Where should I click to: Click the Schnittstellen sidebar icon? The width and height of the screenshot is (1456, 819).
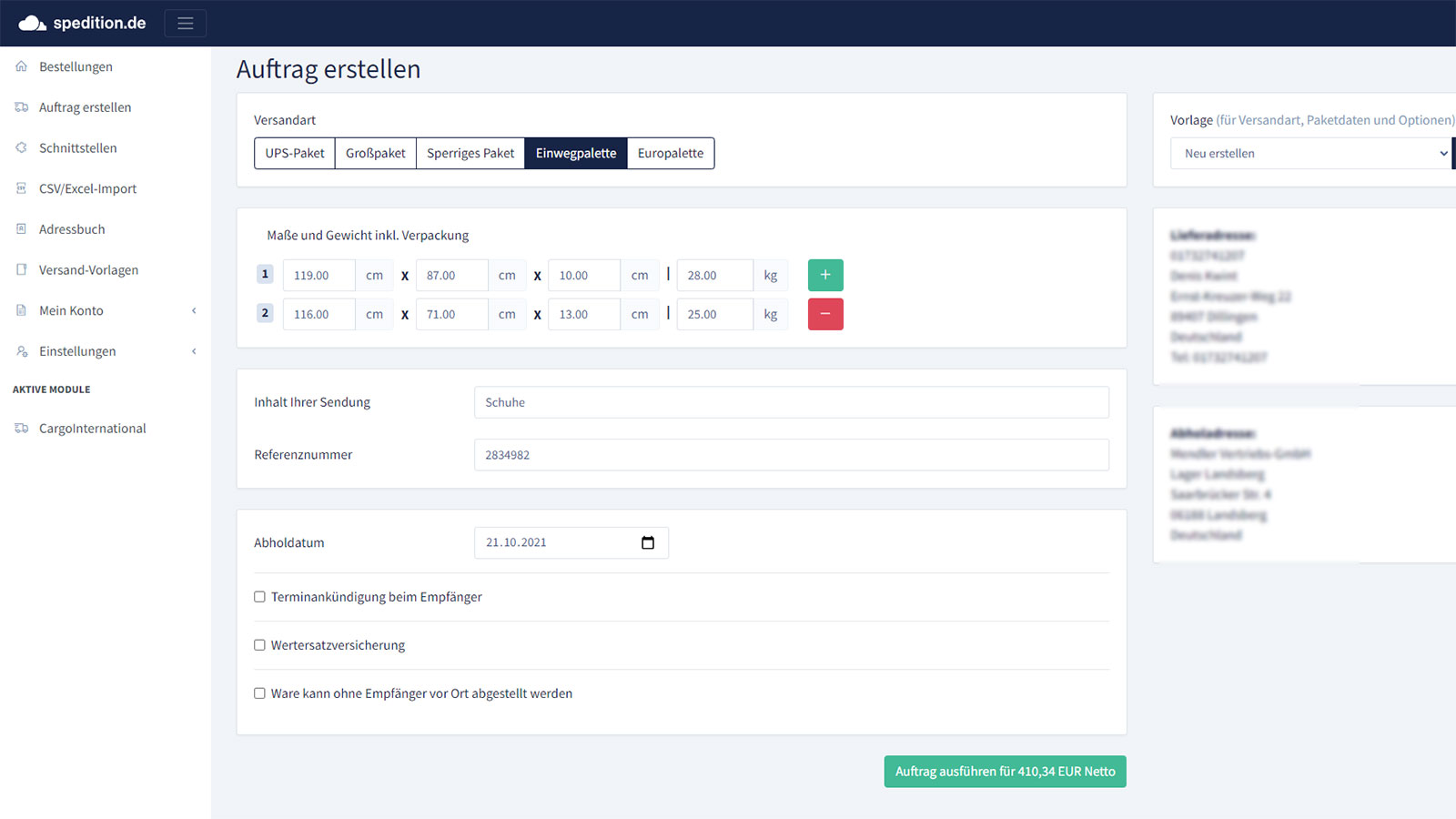point(22,147)
